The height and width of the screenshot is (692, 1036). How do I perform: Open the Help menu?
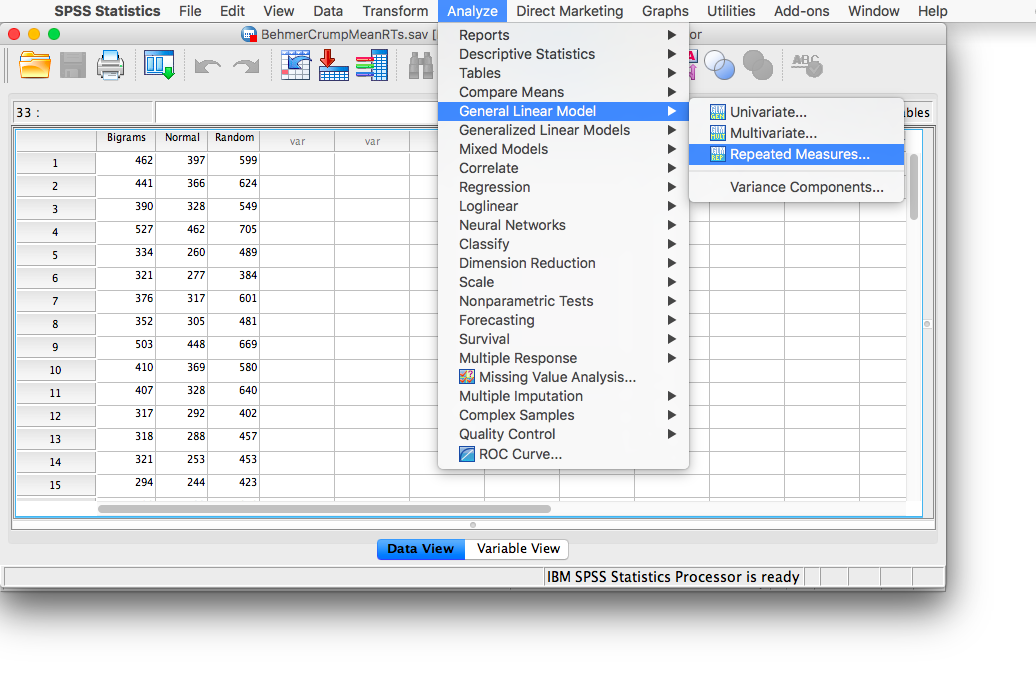click(932, 11)
